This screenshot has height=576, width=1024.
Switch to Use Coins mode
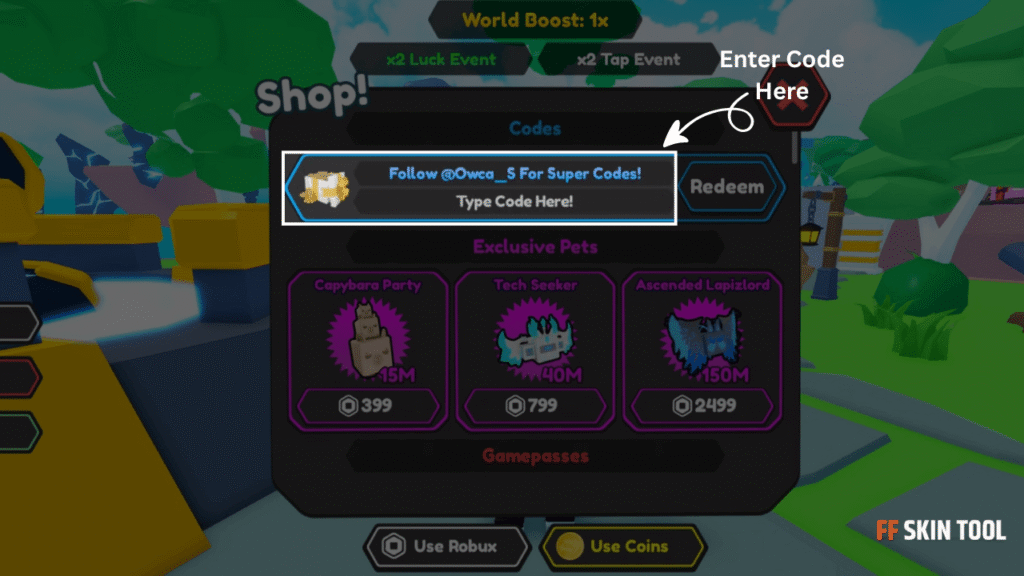click(623, 546)
